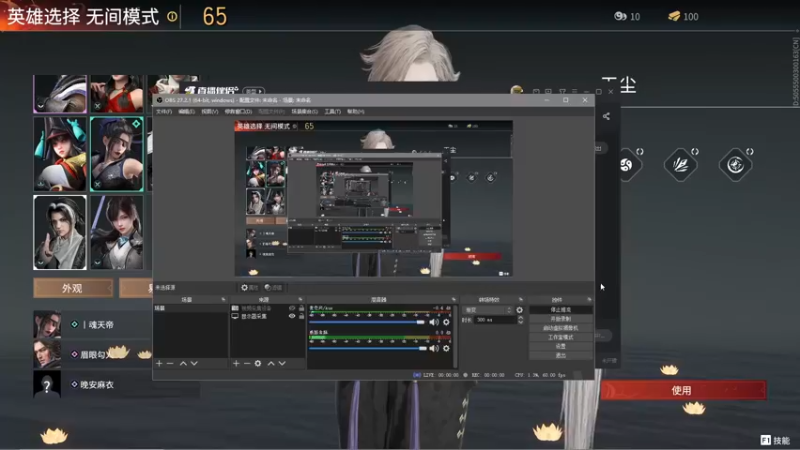
Task: Click the coin currency icon showing 10
Action: point(620,16)
